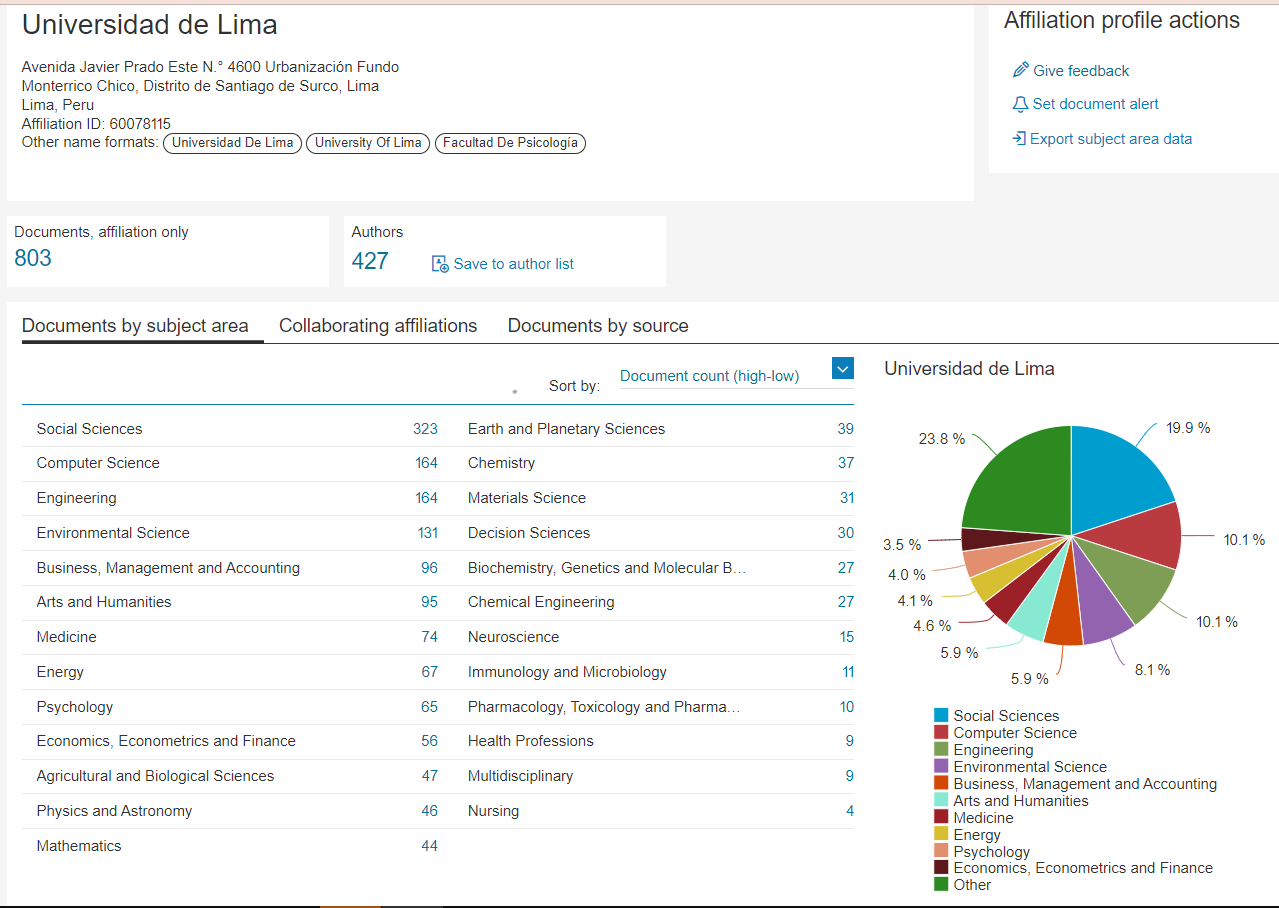Click the Give feedback pencil icon
The height and width of the screenshot is (908, 1279).
(1019, 70)
